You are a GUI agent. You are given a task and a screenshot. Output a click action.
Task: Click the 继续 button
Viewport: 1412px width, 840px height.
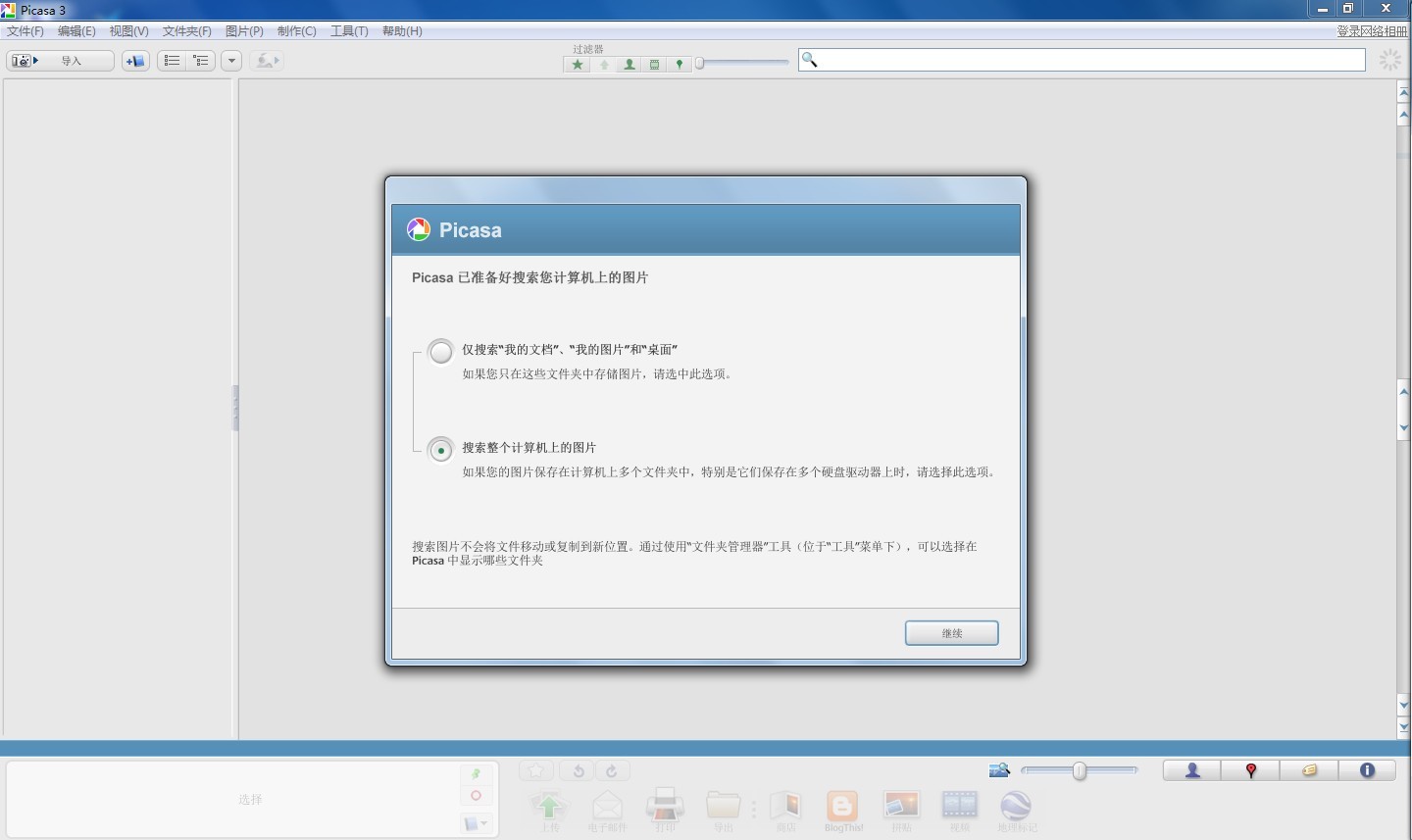951,633
